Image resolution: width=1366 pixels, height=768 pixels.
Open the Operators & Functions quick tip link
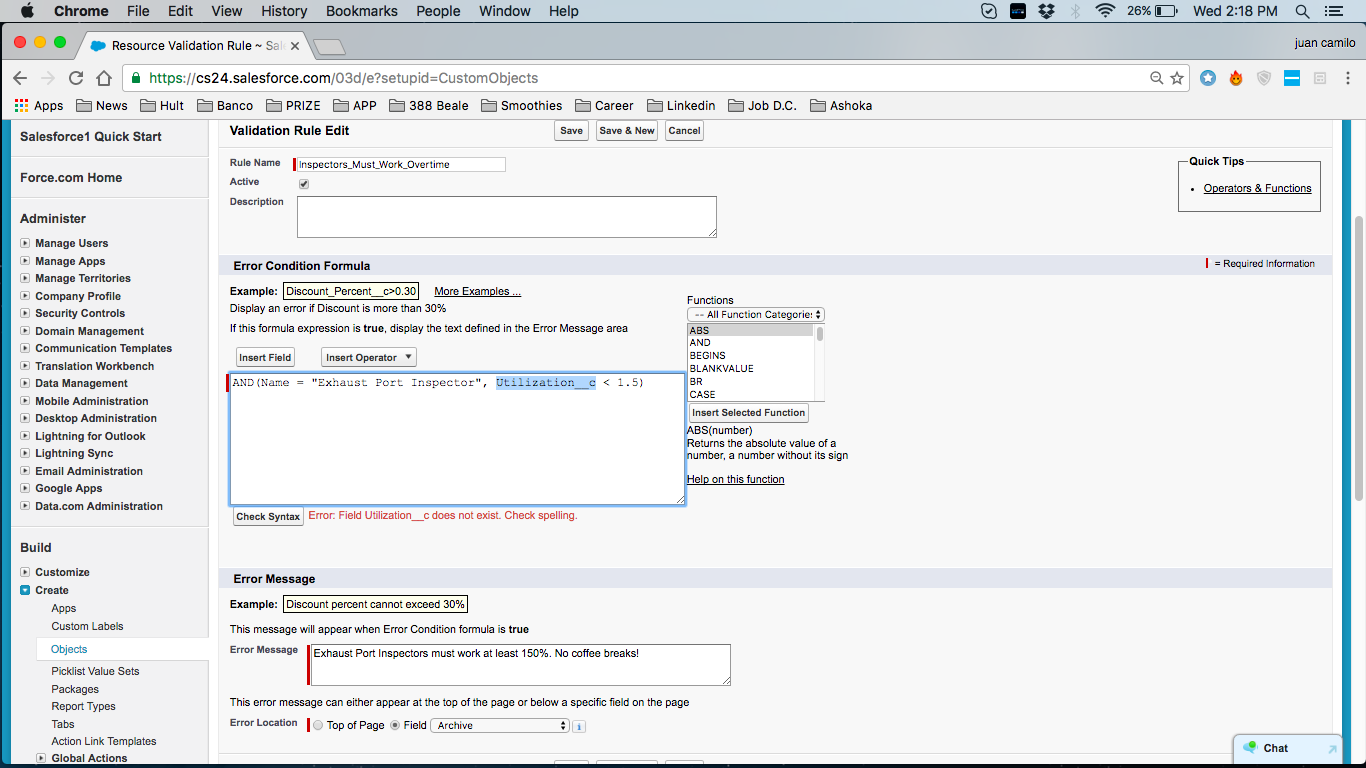pos(1257,188)
